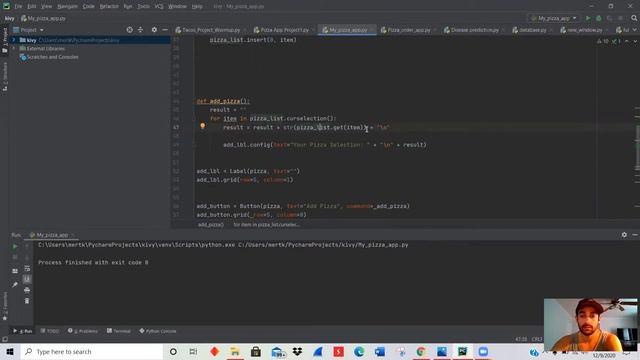Click the Windows Start button
Screen dimensions: 640x360
click(x=10, y=351)
